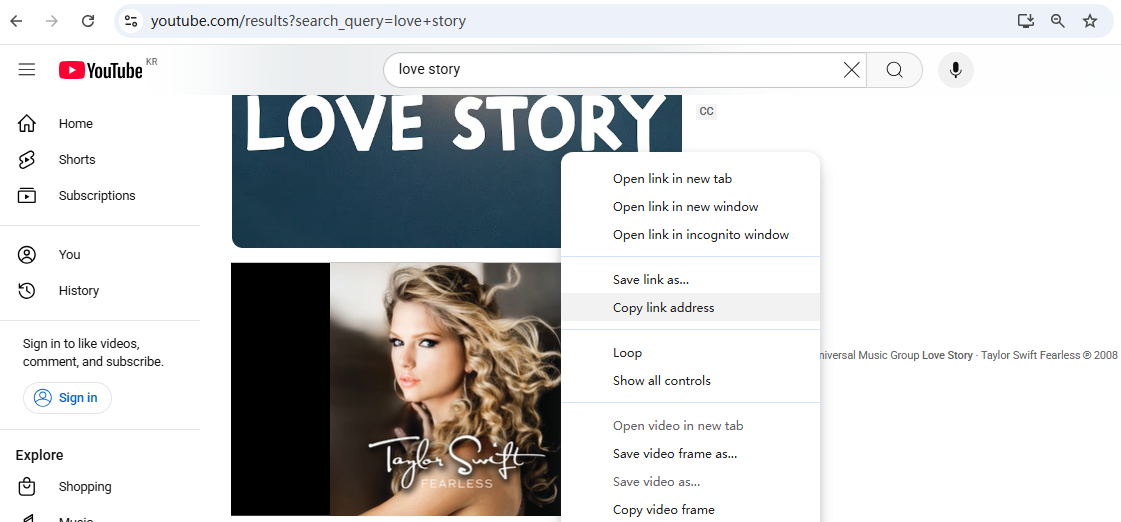Clear the search box with the X icon
Image resolution: width=1121 pixels, height=522 pixels.
(851, 69)
